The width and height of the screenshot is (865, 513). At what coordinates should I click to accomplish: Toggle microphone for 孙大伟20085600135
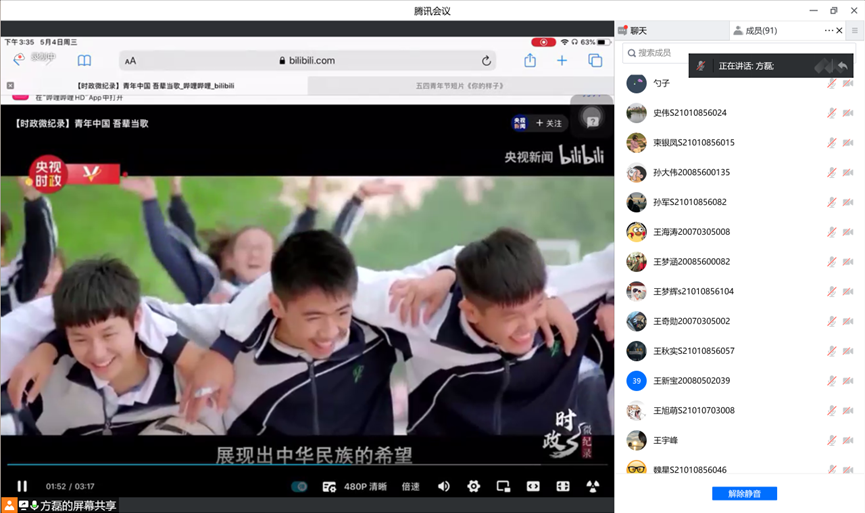tap(831, 172)
